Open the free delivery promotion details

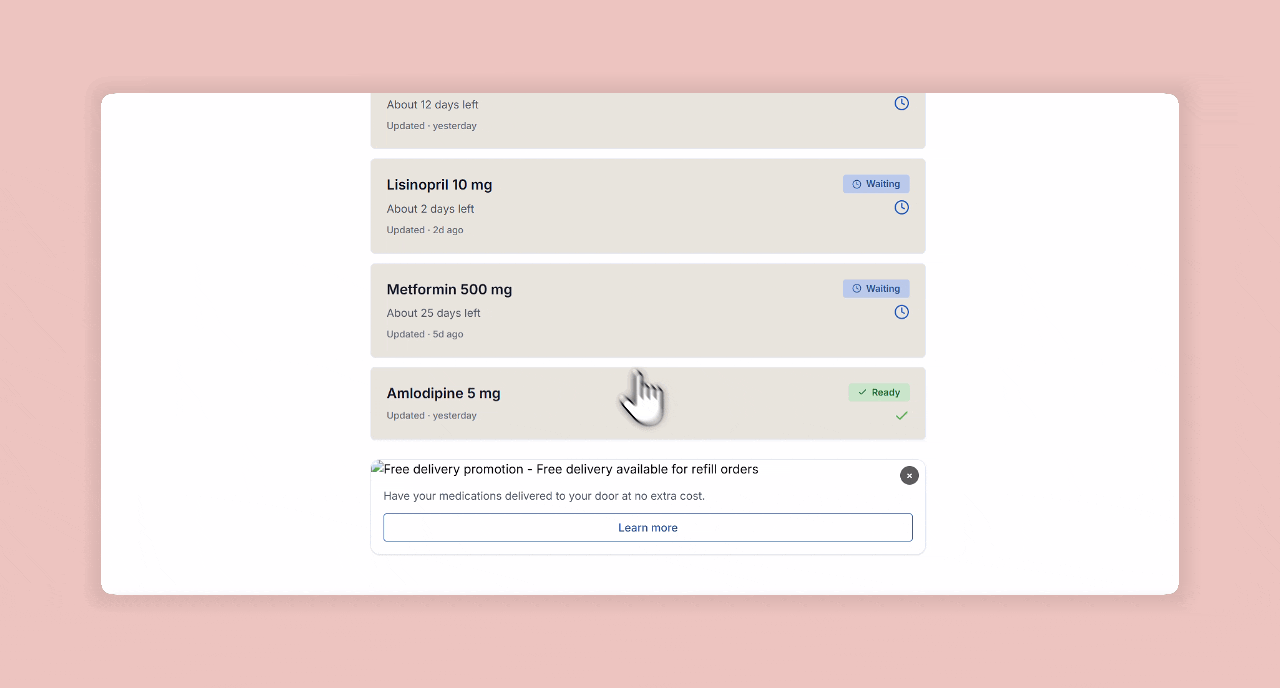647,527
